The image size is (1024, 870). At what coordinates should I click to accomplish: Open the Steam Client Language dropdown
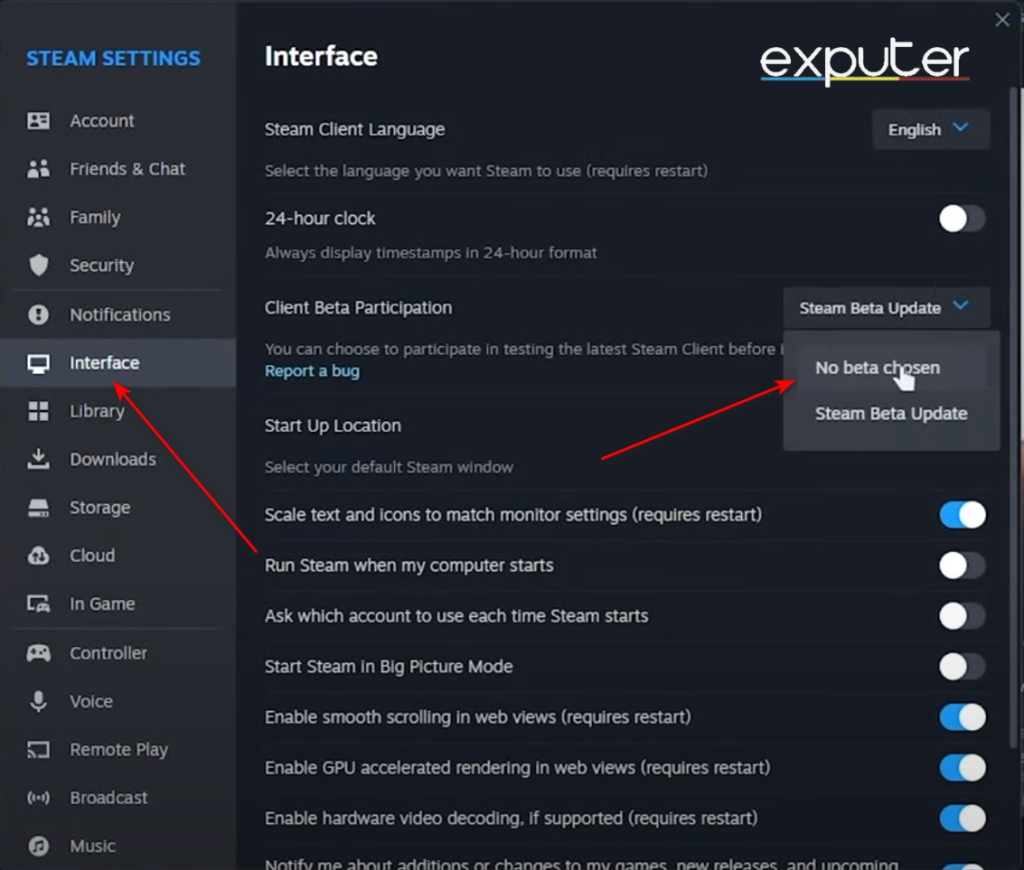coord(930,129)
